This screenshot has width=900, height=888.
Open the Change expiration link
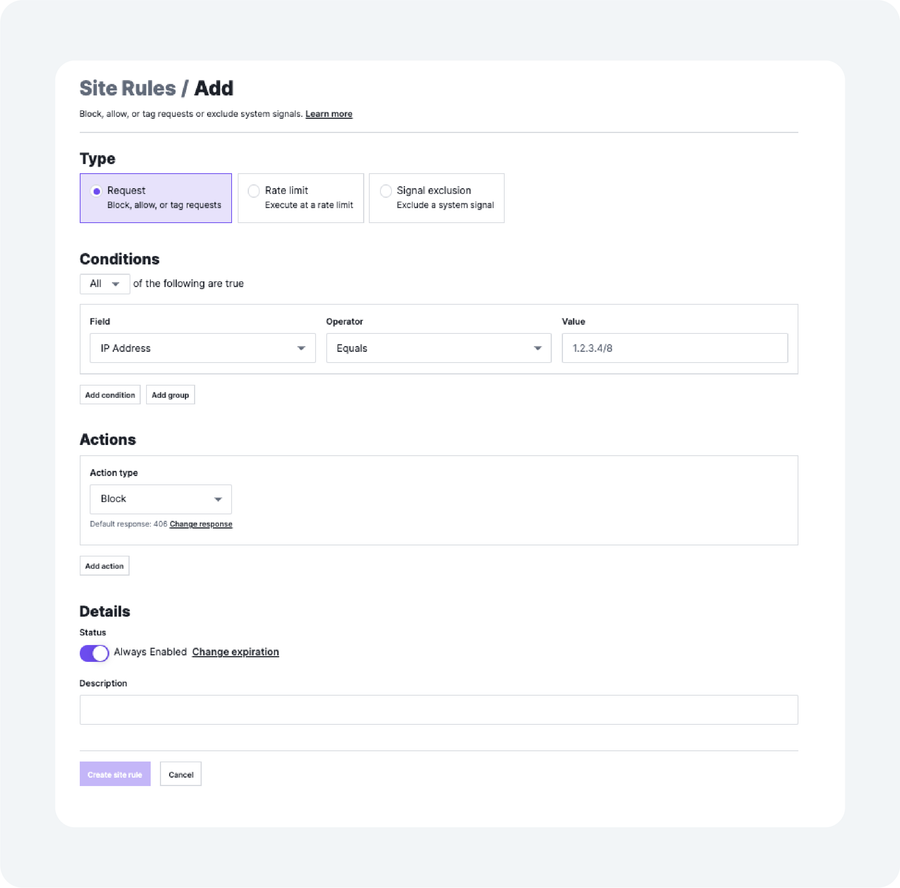click(x=235, y=652)
